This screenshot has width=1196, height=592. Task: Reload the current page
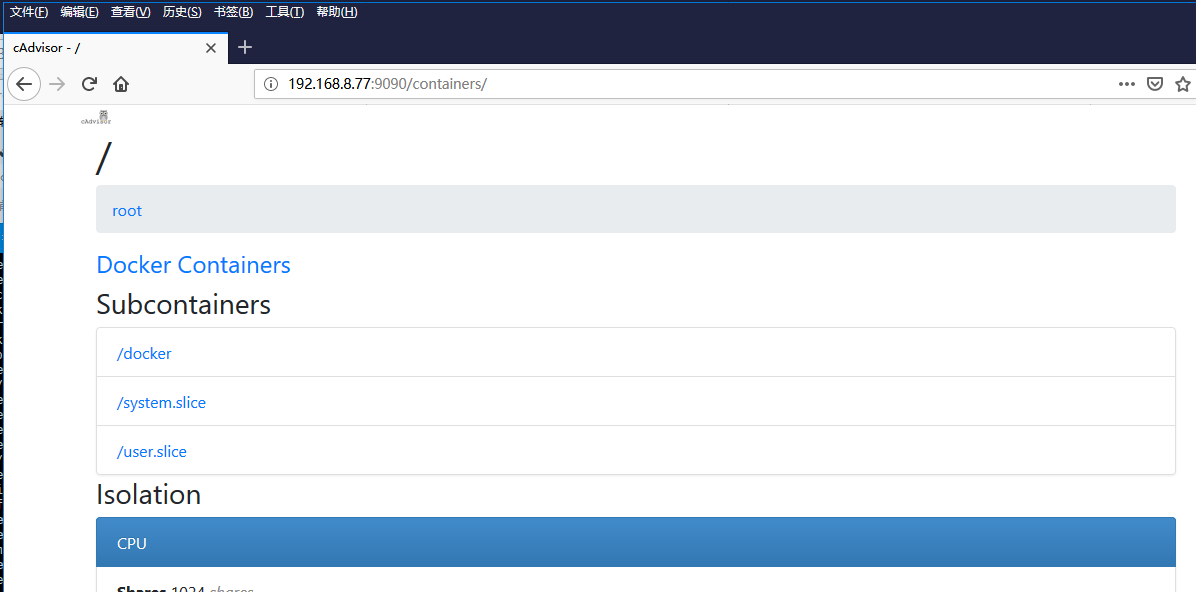[89, 84]
